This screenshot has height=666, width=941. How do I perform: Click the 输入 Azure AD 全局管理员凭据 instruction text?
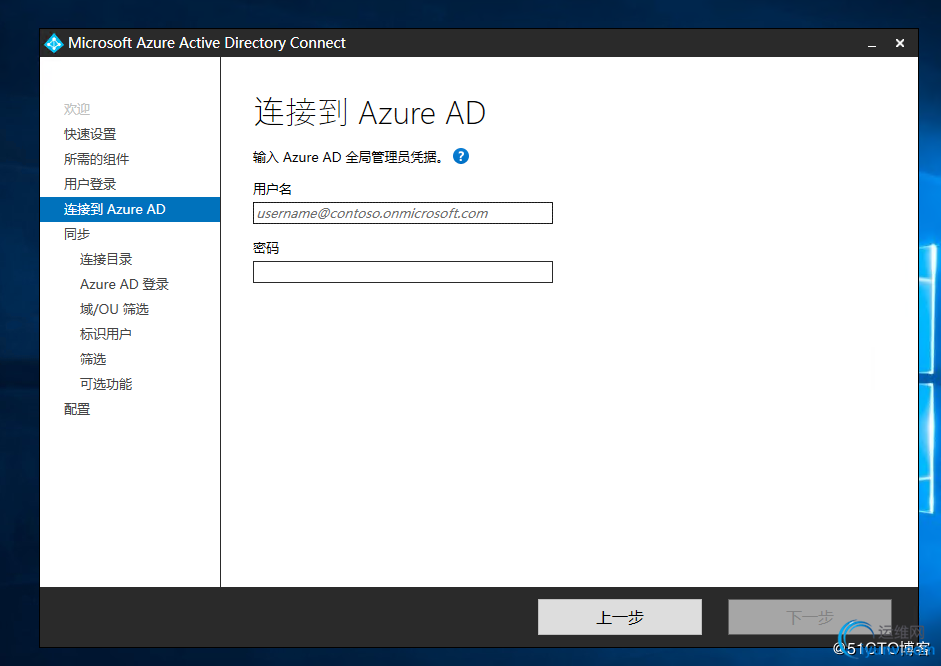click(x=349, y=157)
